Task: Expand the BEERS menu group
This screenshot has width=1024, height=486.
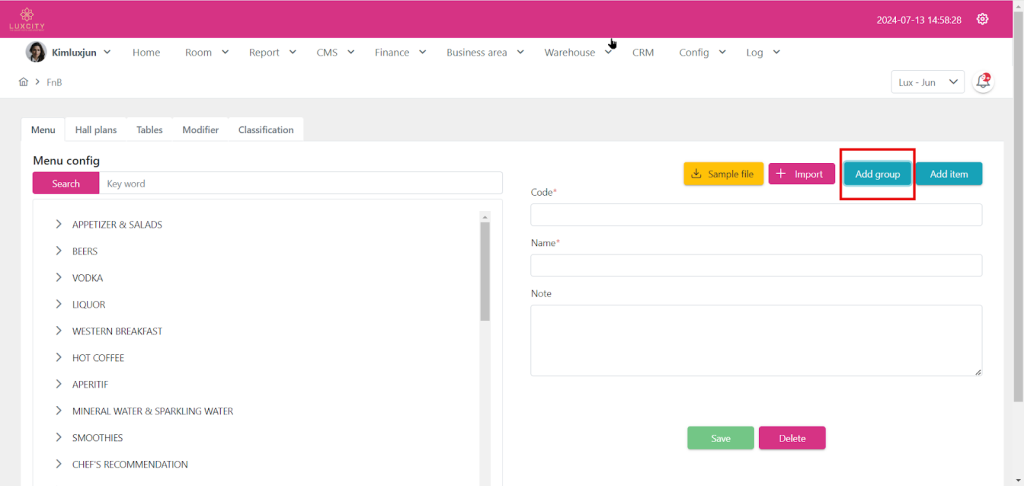Action: pos(59,251)
